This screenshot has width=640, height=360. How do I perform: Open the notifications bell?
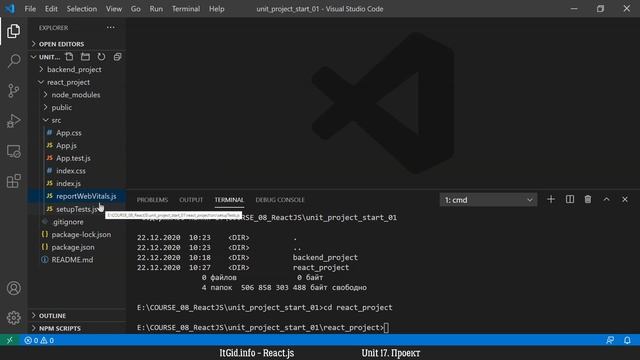pos(627,340)
